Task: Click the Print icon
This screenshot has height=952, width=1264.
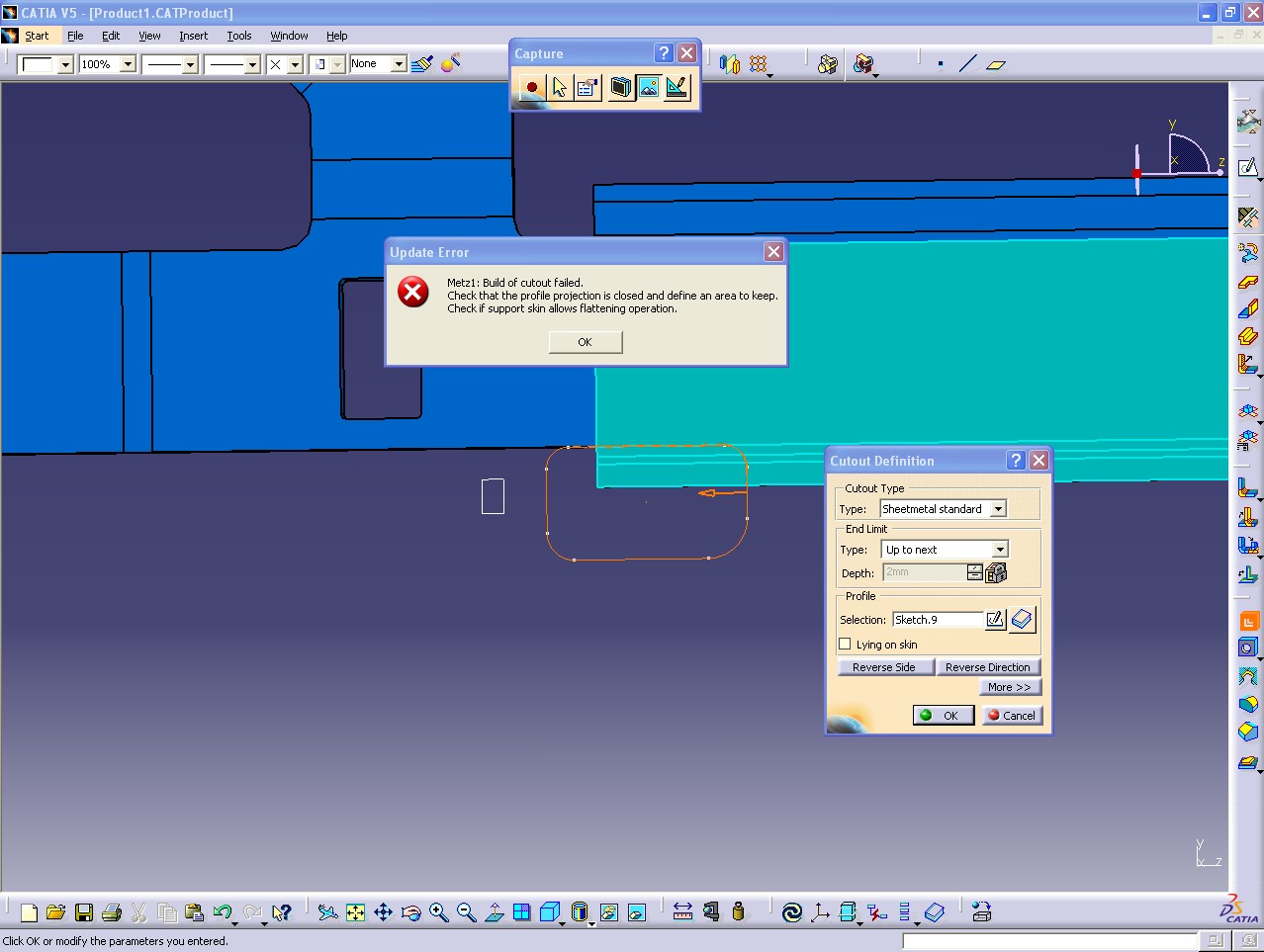Action: [111, 912]
